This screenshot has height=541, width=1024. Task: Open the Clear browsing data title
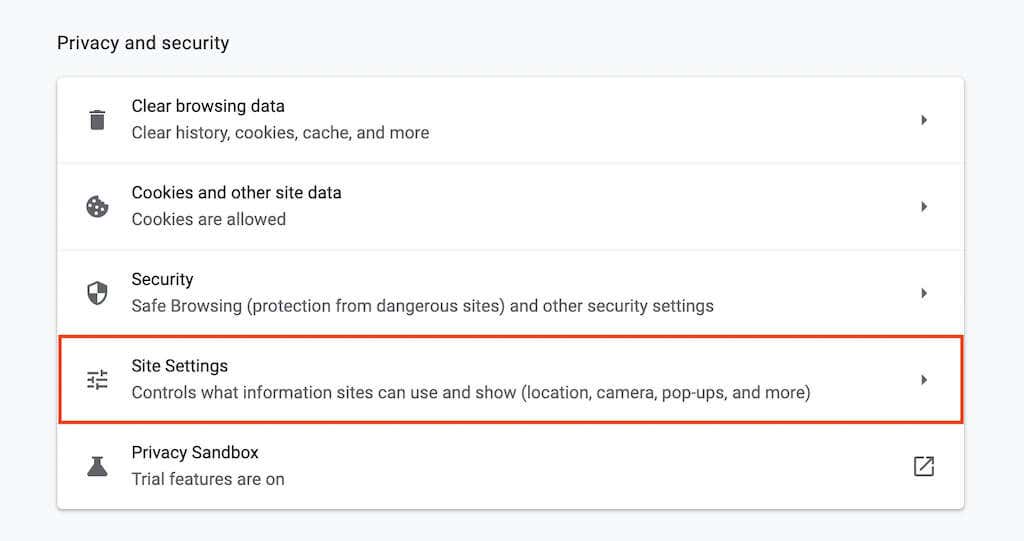coord(208,106)
